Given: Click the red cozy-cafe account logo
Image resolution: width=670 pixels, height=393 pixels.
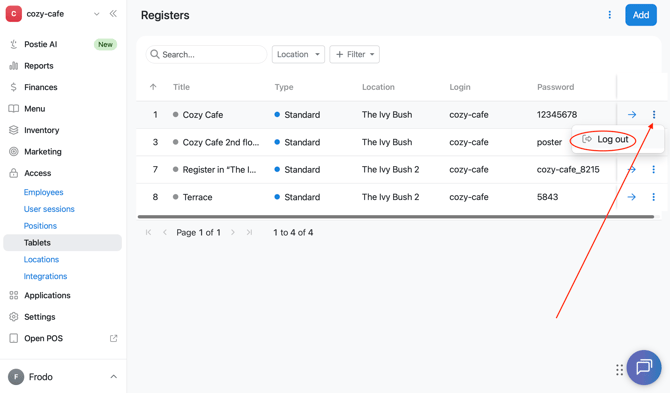Looking at the screenshot, I should tap(14, 14).
